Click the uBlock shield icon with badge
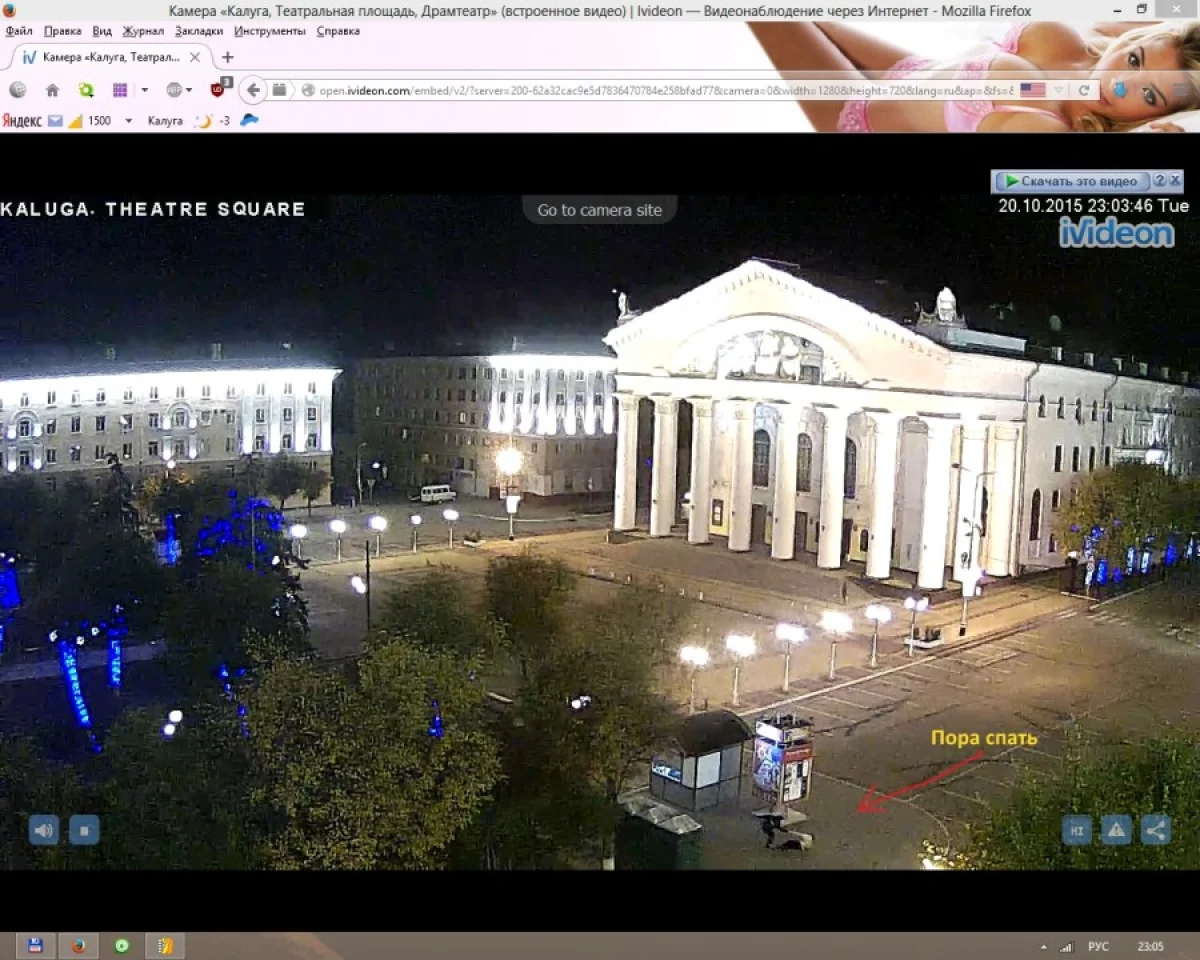The height and width of the screenshot is (960, 1200). click(219, 89)
